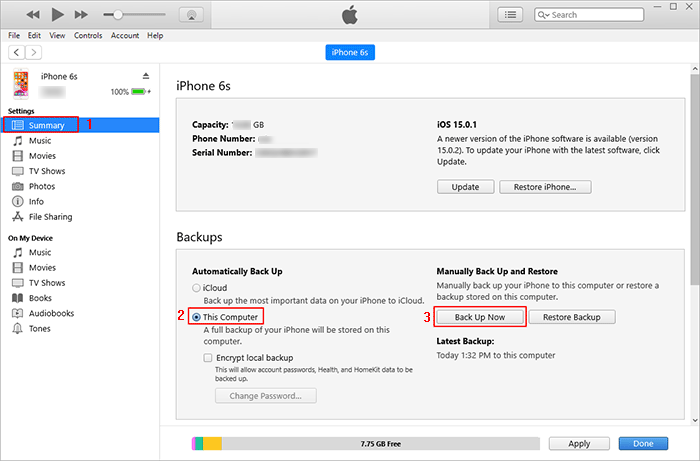Click the 'iOS 15.0.1' version text

457,125
